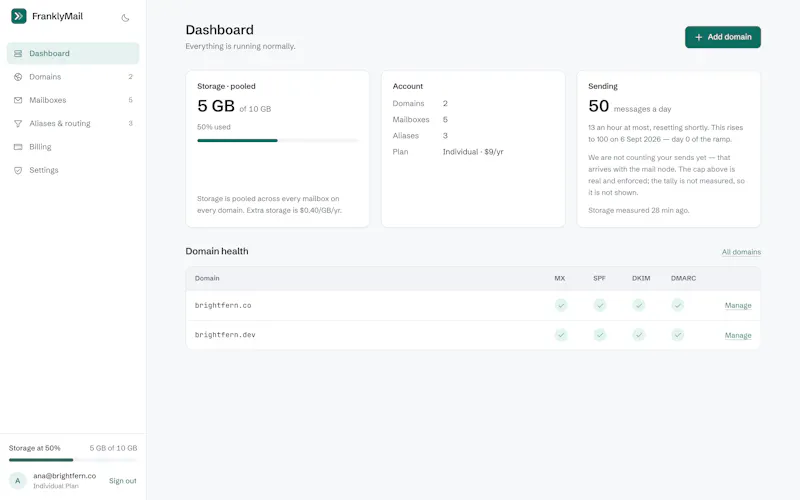
Task: Click the Storage at 50% label
Action: coord(34,448)
